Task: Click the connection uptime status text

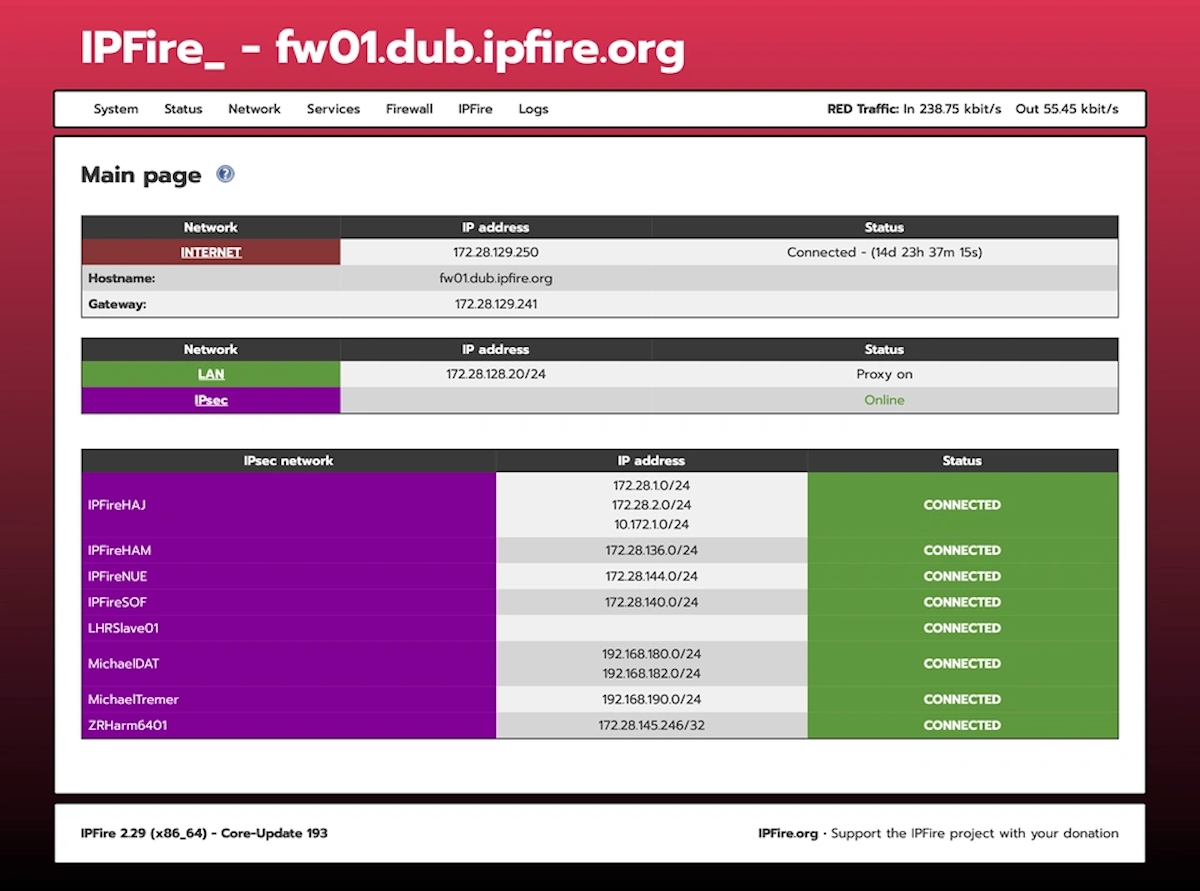Action: coord(884,252)
